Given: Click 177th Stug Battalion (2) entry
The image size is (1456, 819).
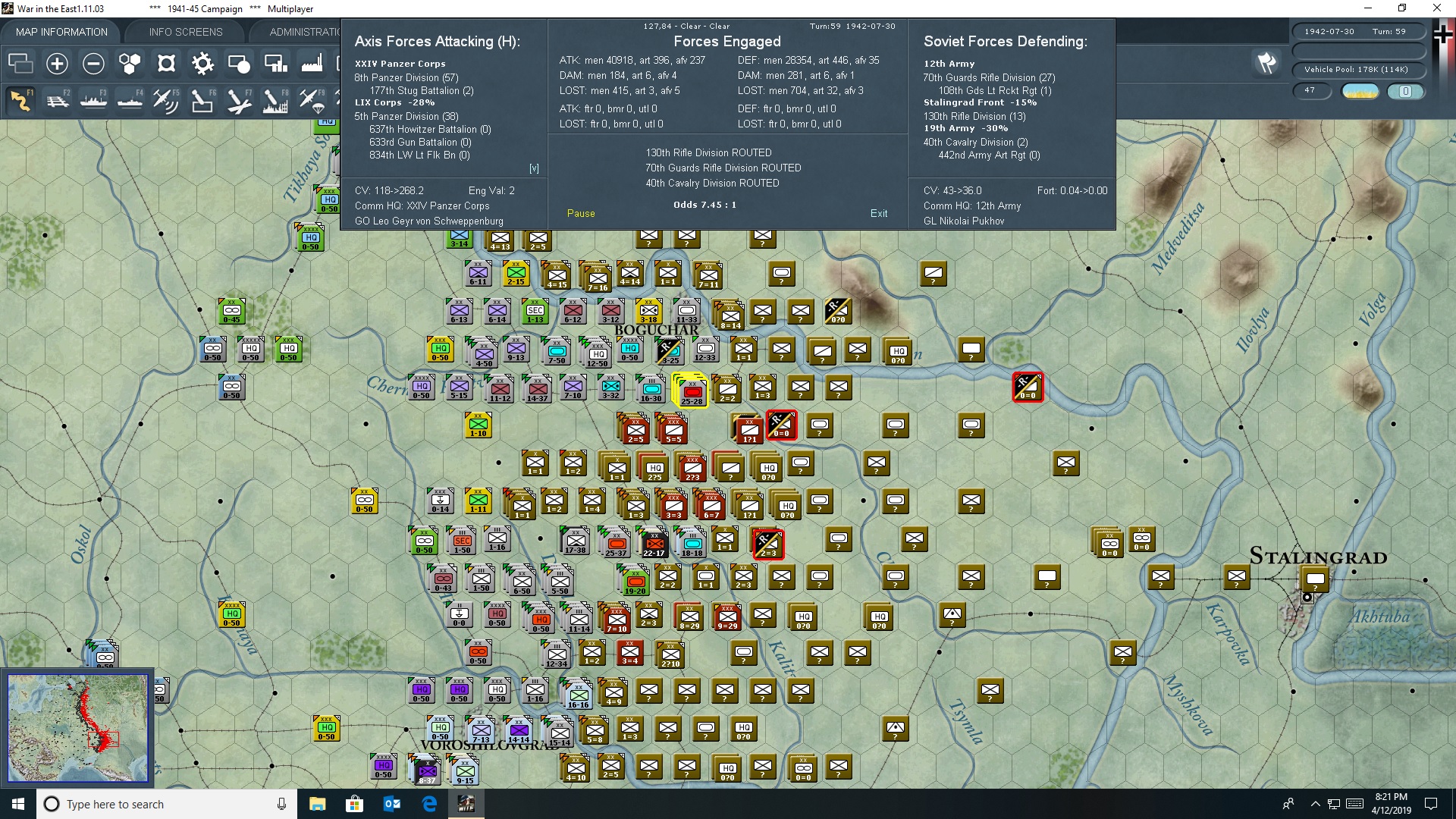Looking at the screenshot, I should pos(422,90).
